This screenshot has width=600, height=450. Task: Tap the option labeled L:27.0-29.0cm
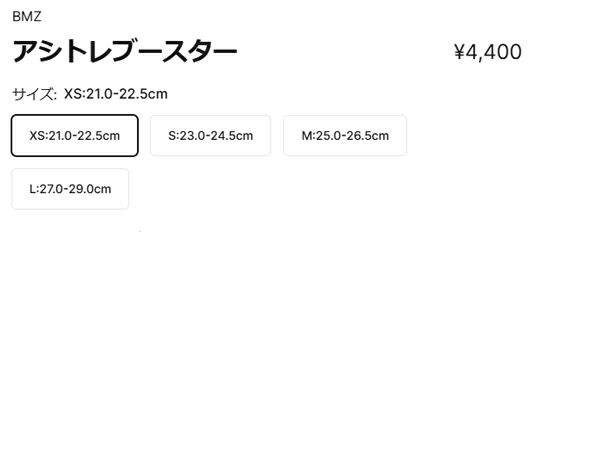coord(70,188)
